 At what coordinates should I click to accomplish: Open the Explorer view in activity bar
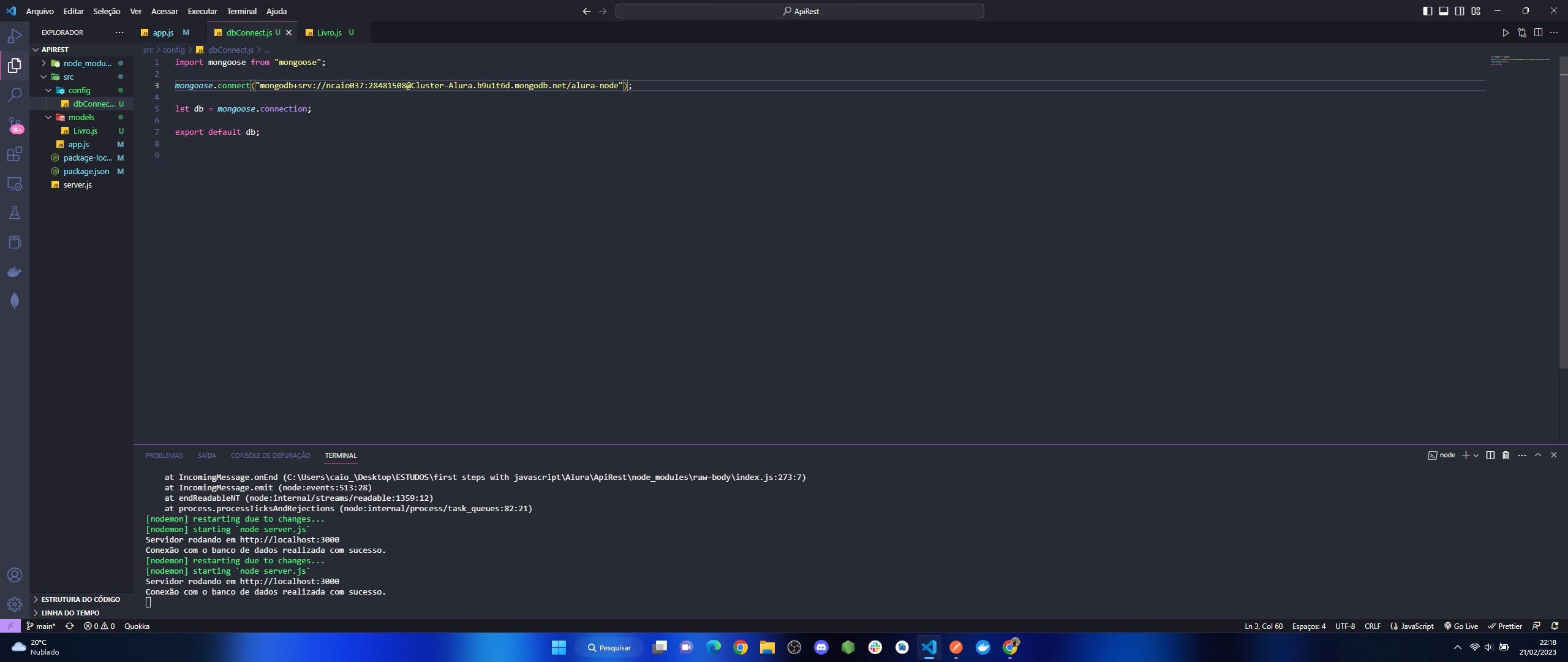click(x=15, y=65)
